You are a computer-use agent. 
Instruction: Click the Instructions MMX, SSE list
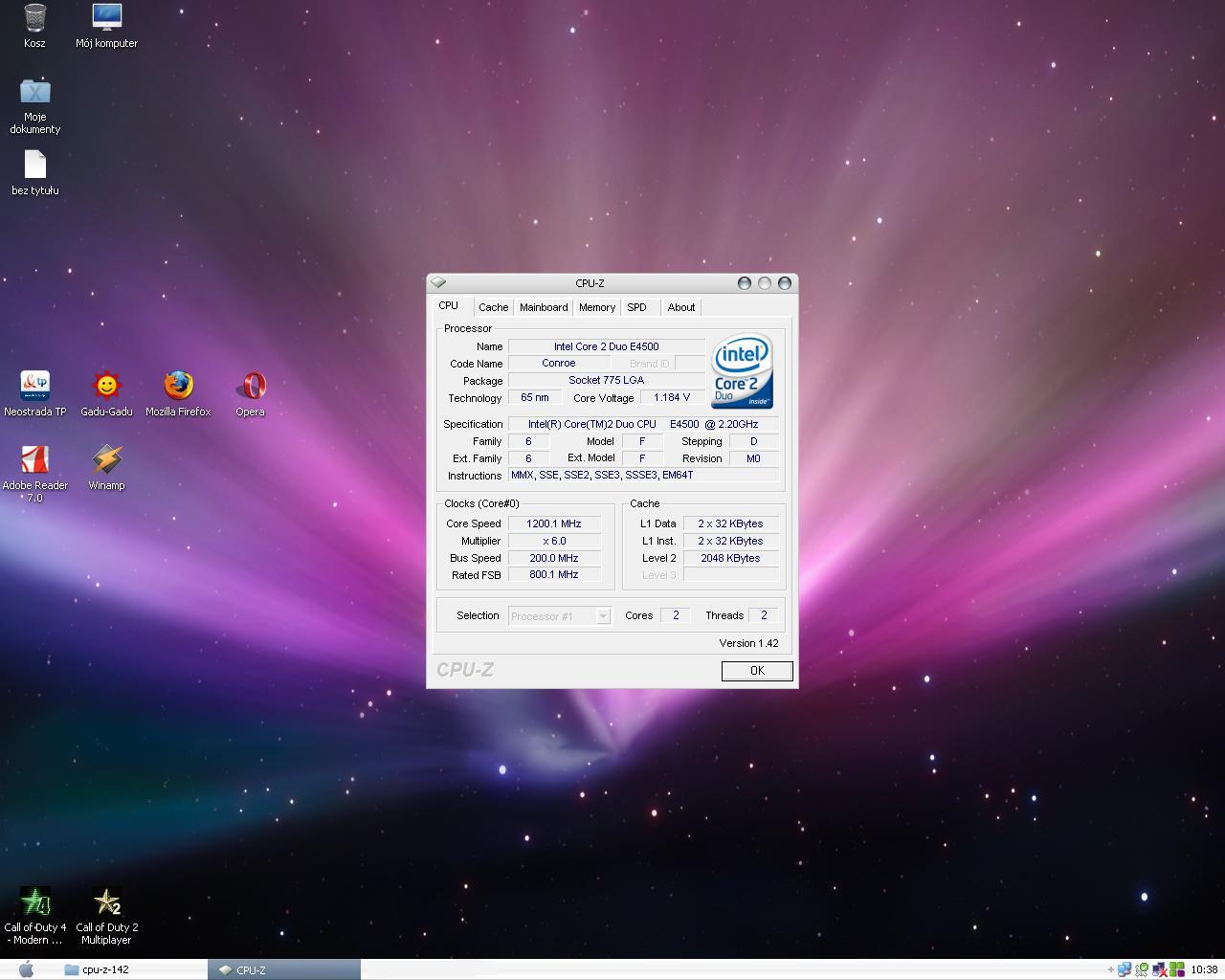tap(643, 475)
